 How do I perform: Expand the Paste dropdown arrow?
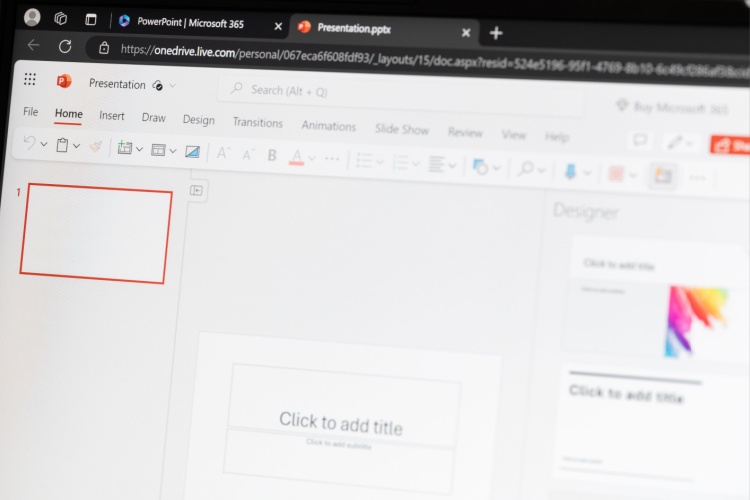pyautogui.click(x=76, y=146)
